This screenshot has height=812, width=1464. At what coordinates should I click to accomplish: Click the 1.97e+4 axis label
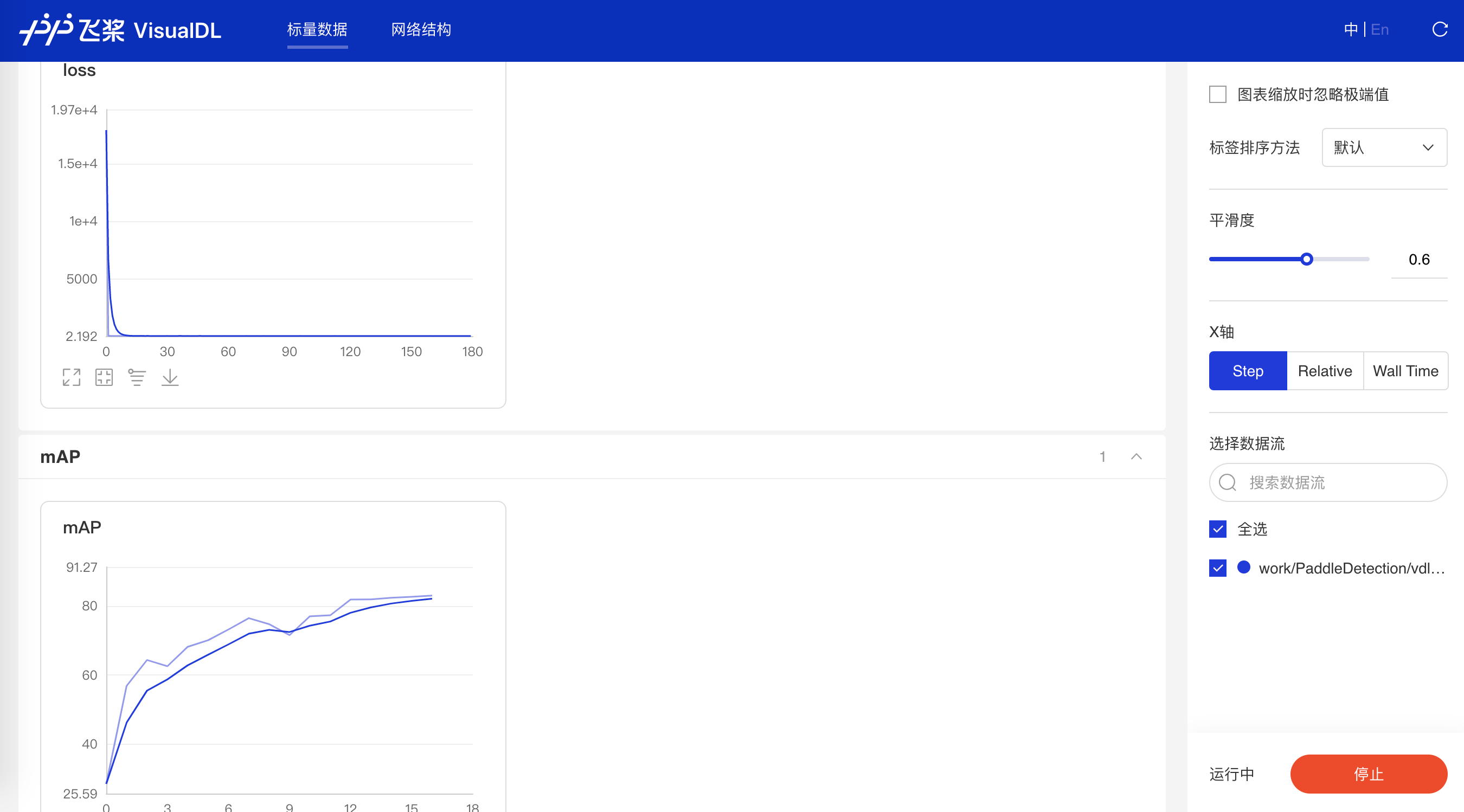click(x=74, y=110)
